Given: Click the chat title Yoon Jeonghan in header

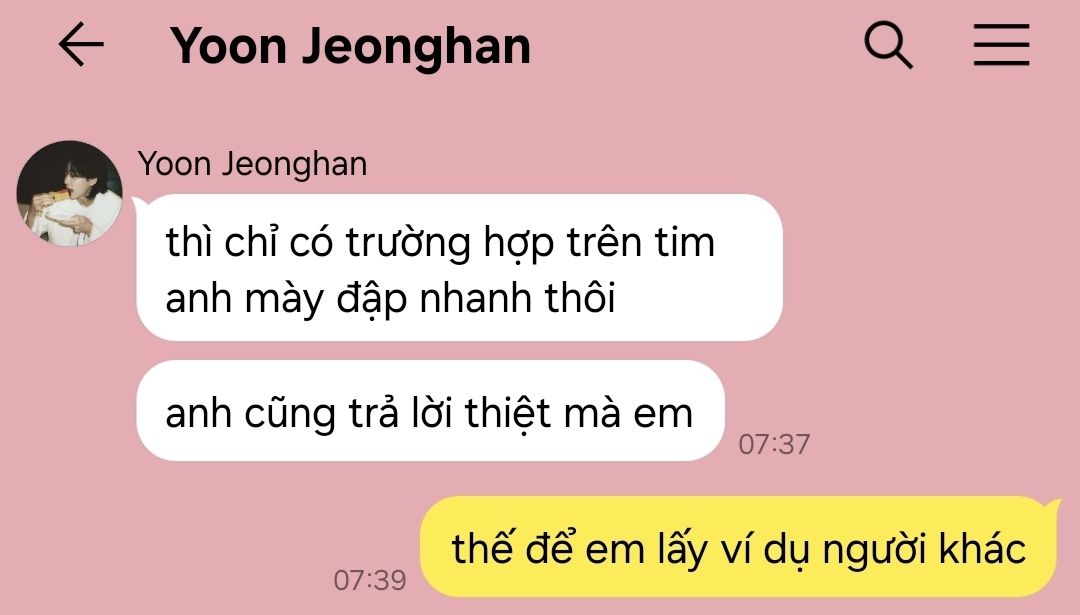Looking at the screenshot, I should 351,46.
